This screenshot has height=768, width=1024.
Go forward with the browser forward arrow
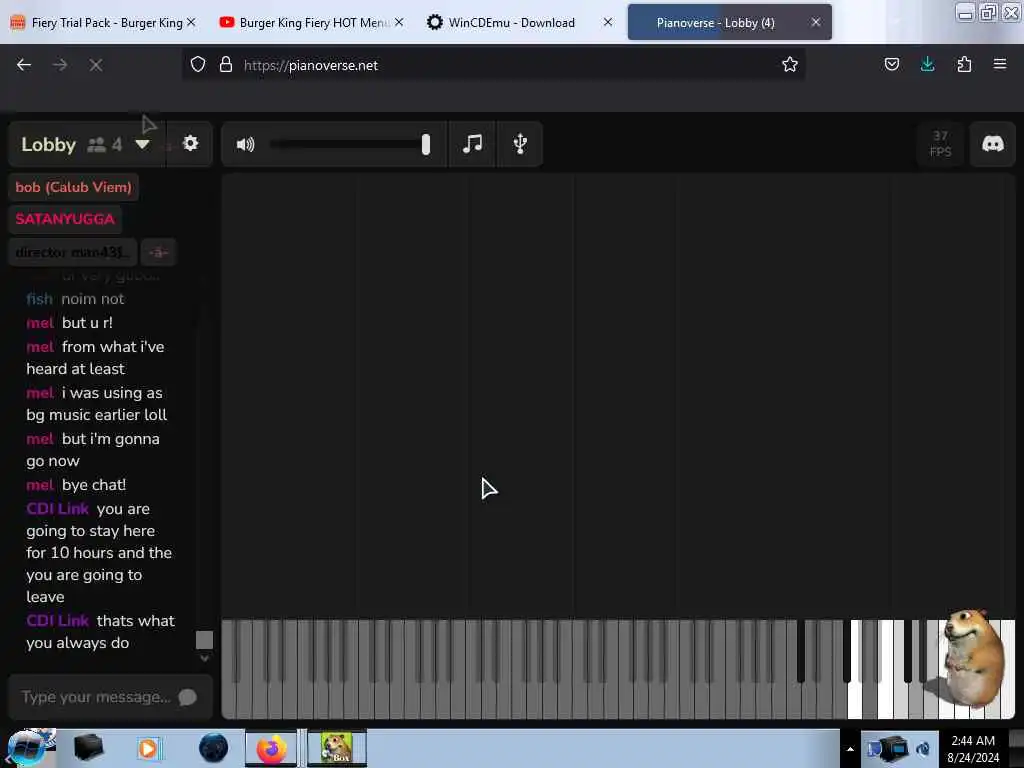click(60, 65)
